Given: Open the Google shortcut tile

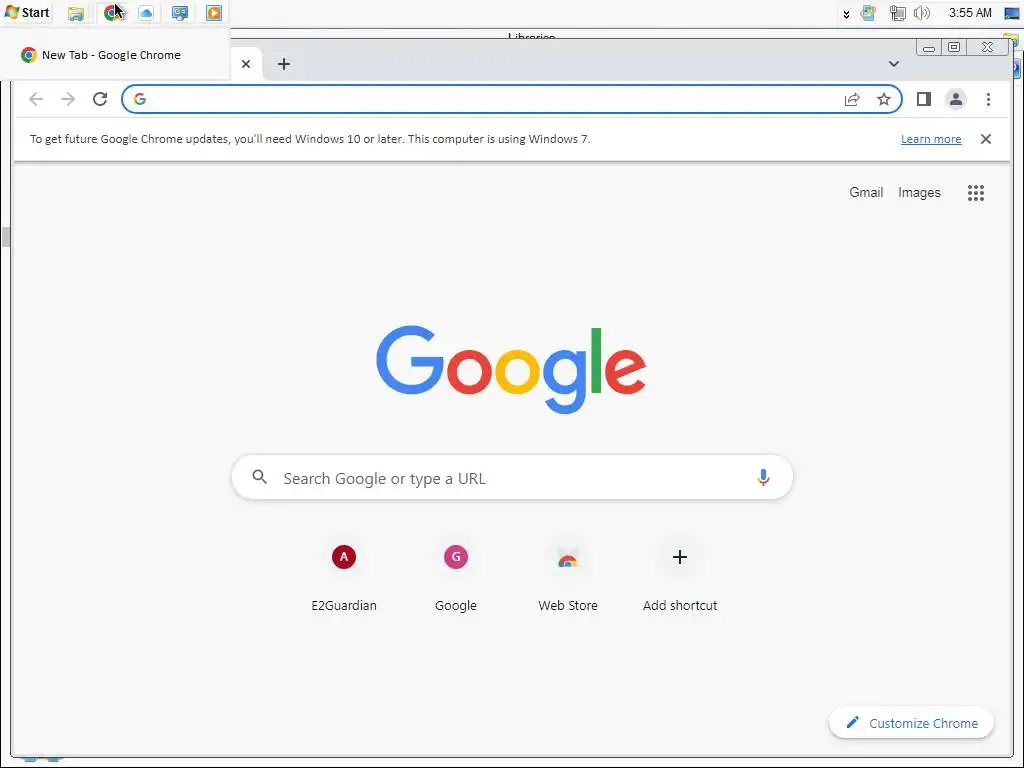Looking at the screenshot, I should [456, 577].
